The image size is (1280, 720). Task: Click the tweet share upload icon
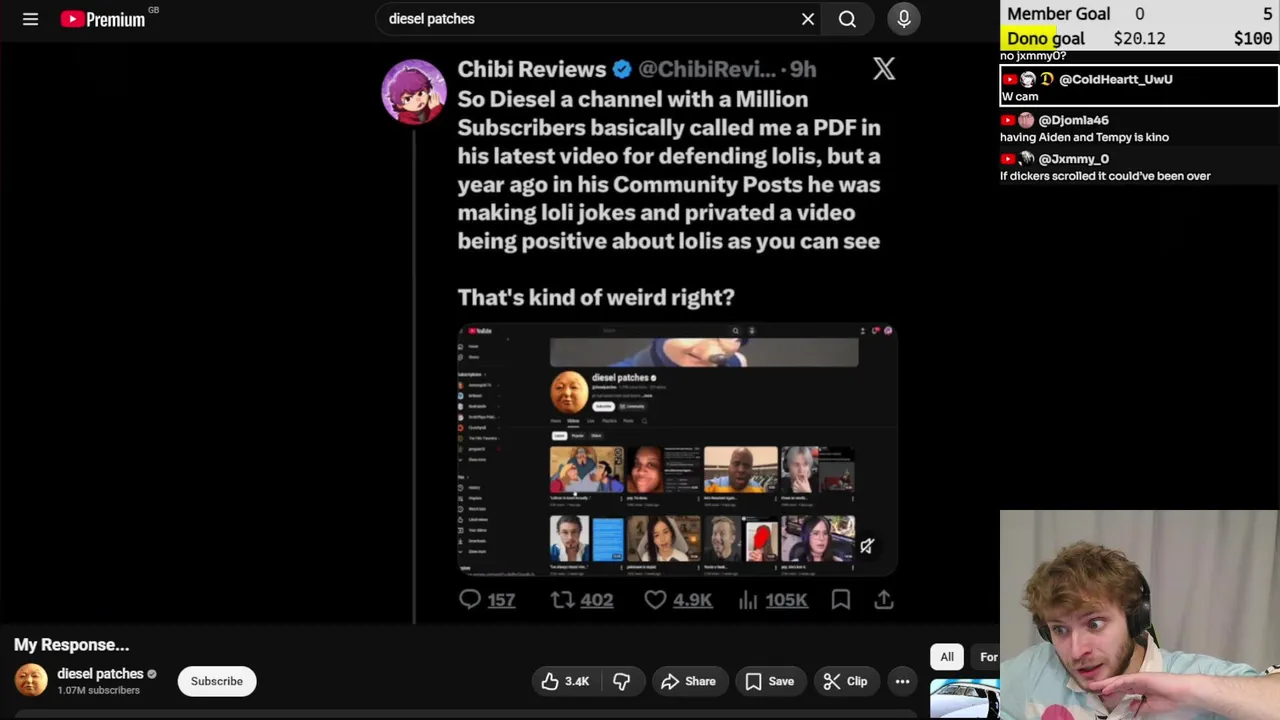tap(884, 600)
